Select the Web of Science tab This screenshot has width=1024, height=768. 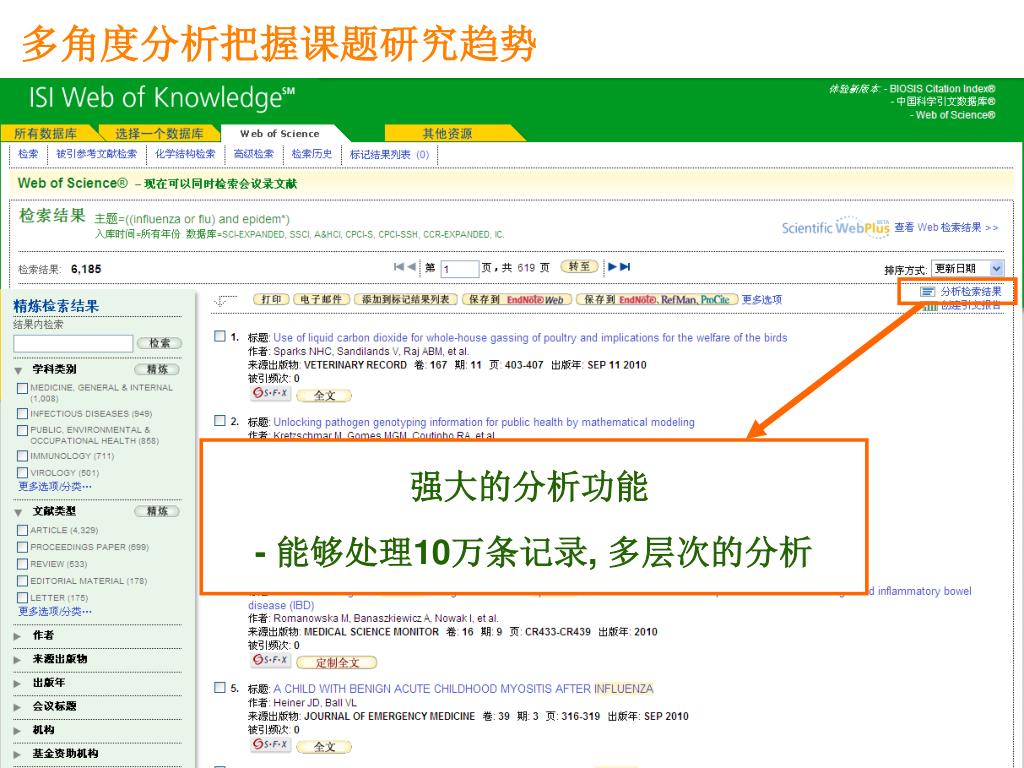280,133
